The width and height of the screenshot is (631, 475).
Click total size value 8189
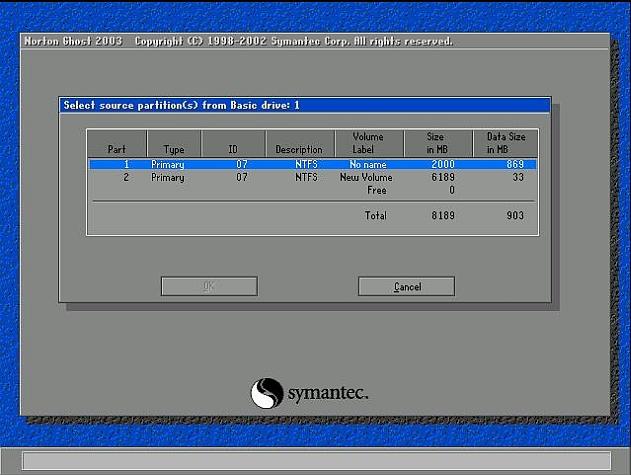pos(443,215)
